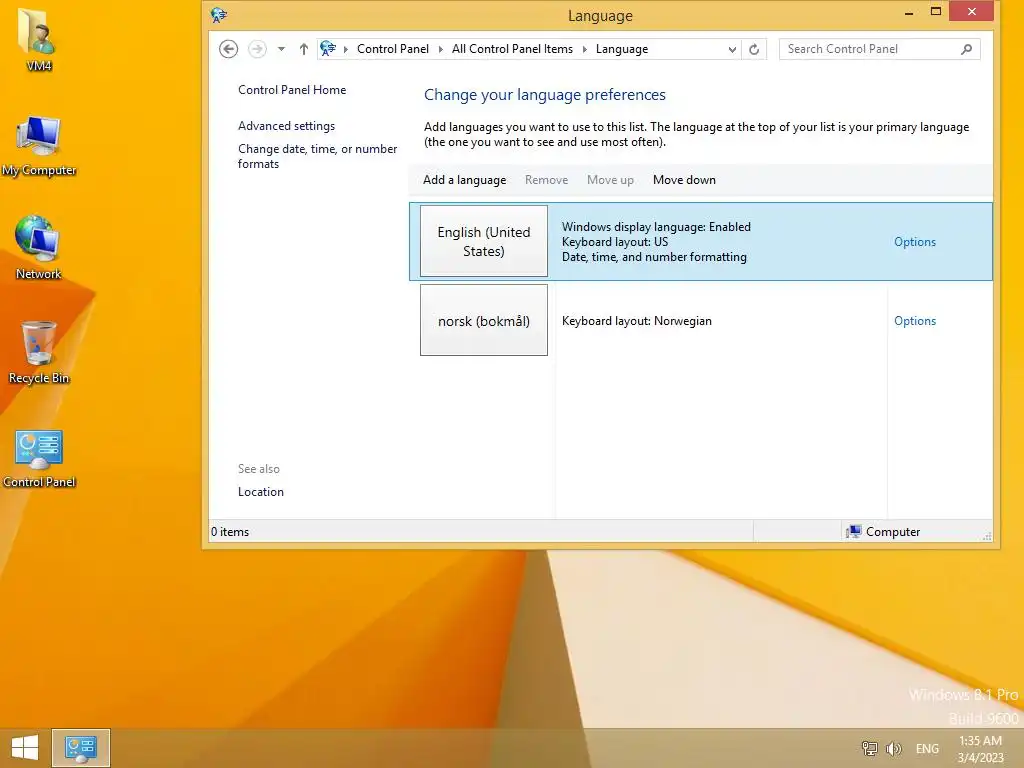The width and height of the screenshot is (1024, 768).
Task: Select the Control Panel desktop icon
Action: point(39,459)
